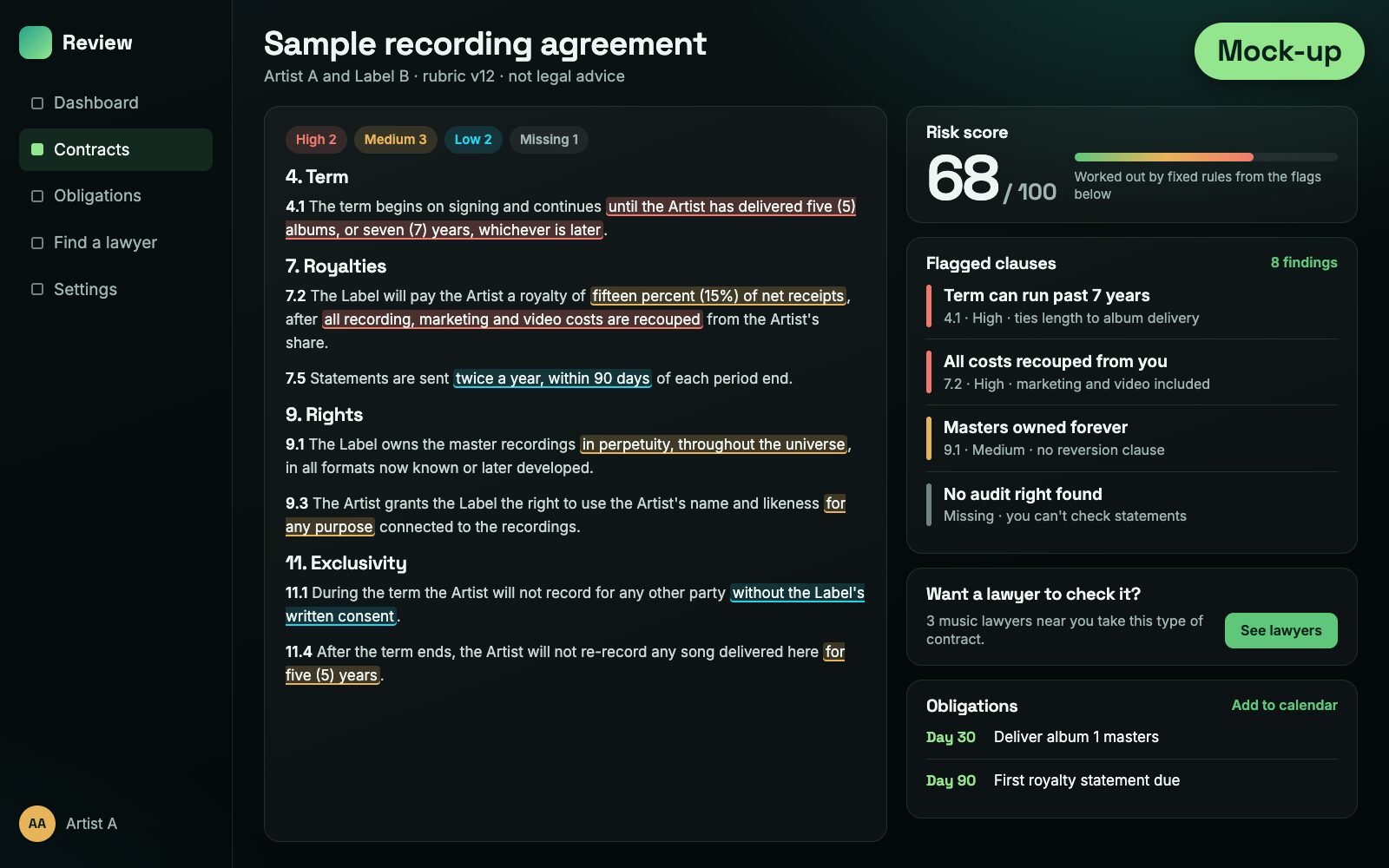1389x868 pixels.
Task: Click highlighted 'in perpetuity, throughout the universe'
Action: (714, 444)
